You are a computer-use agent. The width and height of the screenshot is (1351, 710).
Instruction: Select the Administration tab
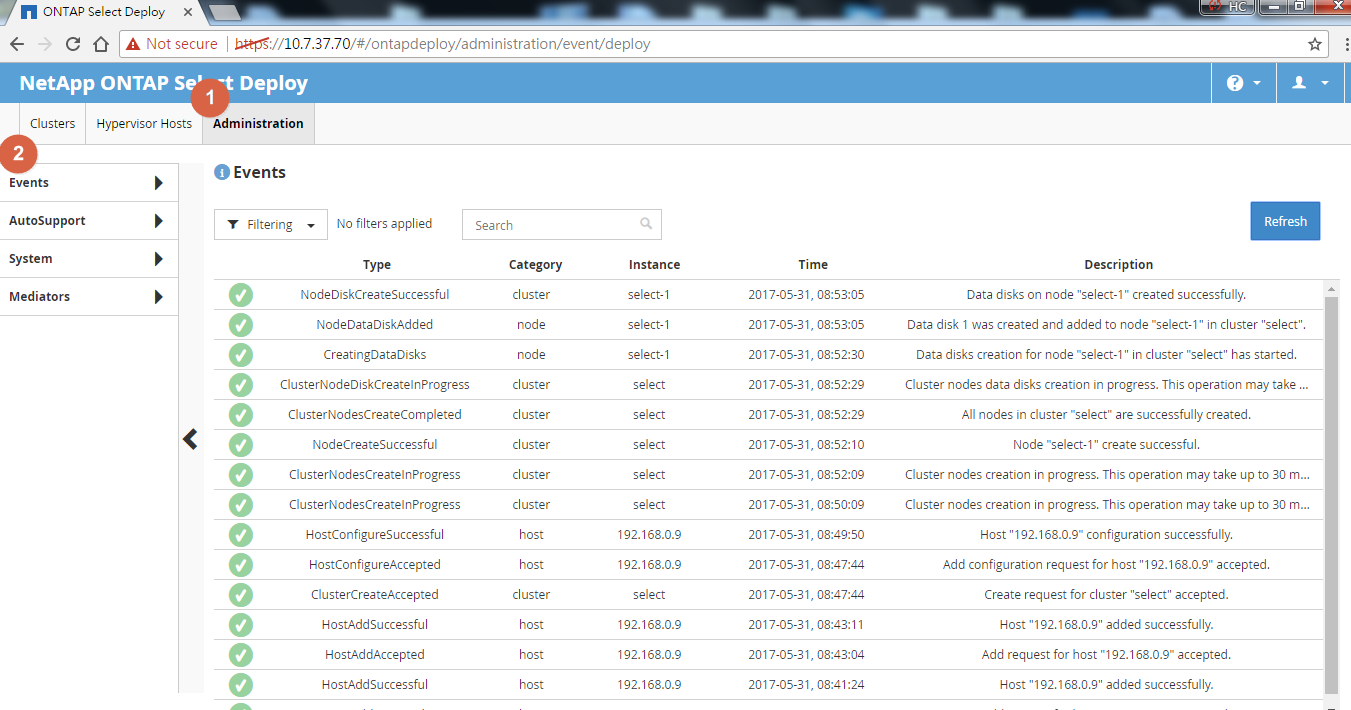pos(258,124)
